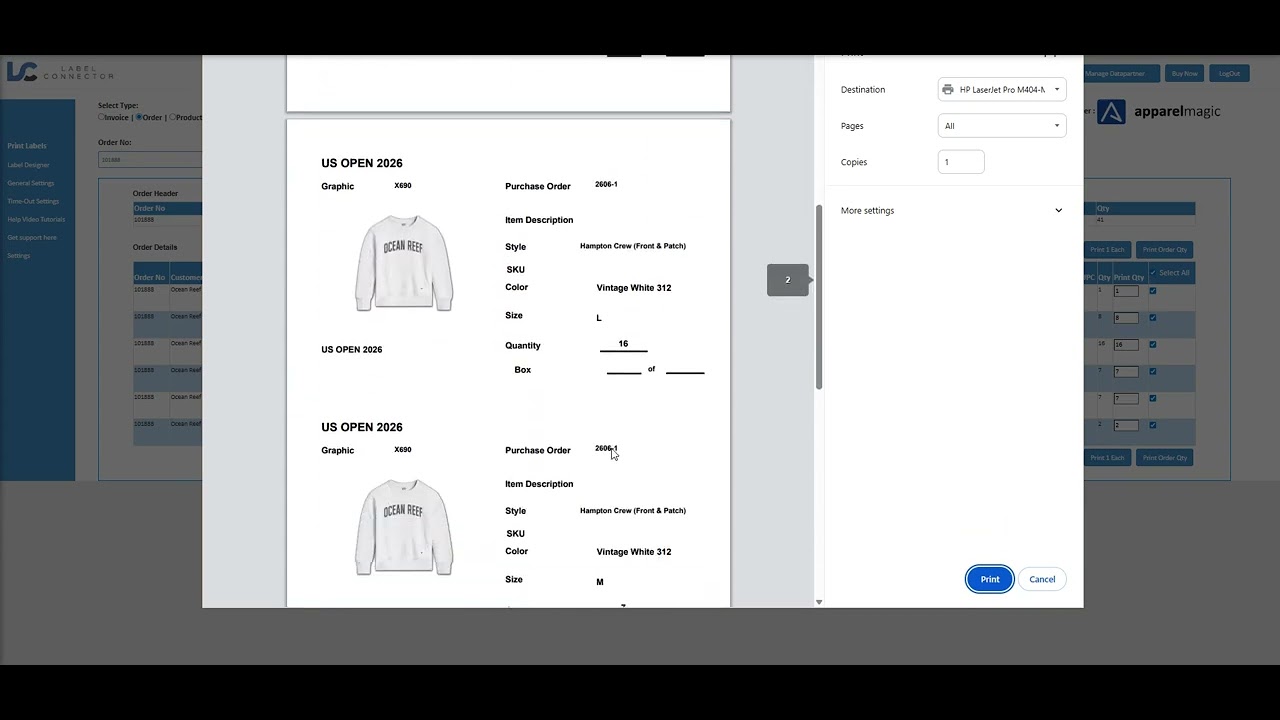Open the Destination printer dropdown
The image size is (1280, 720).
click(x=1002, y=89)
